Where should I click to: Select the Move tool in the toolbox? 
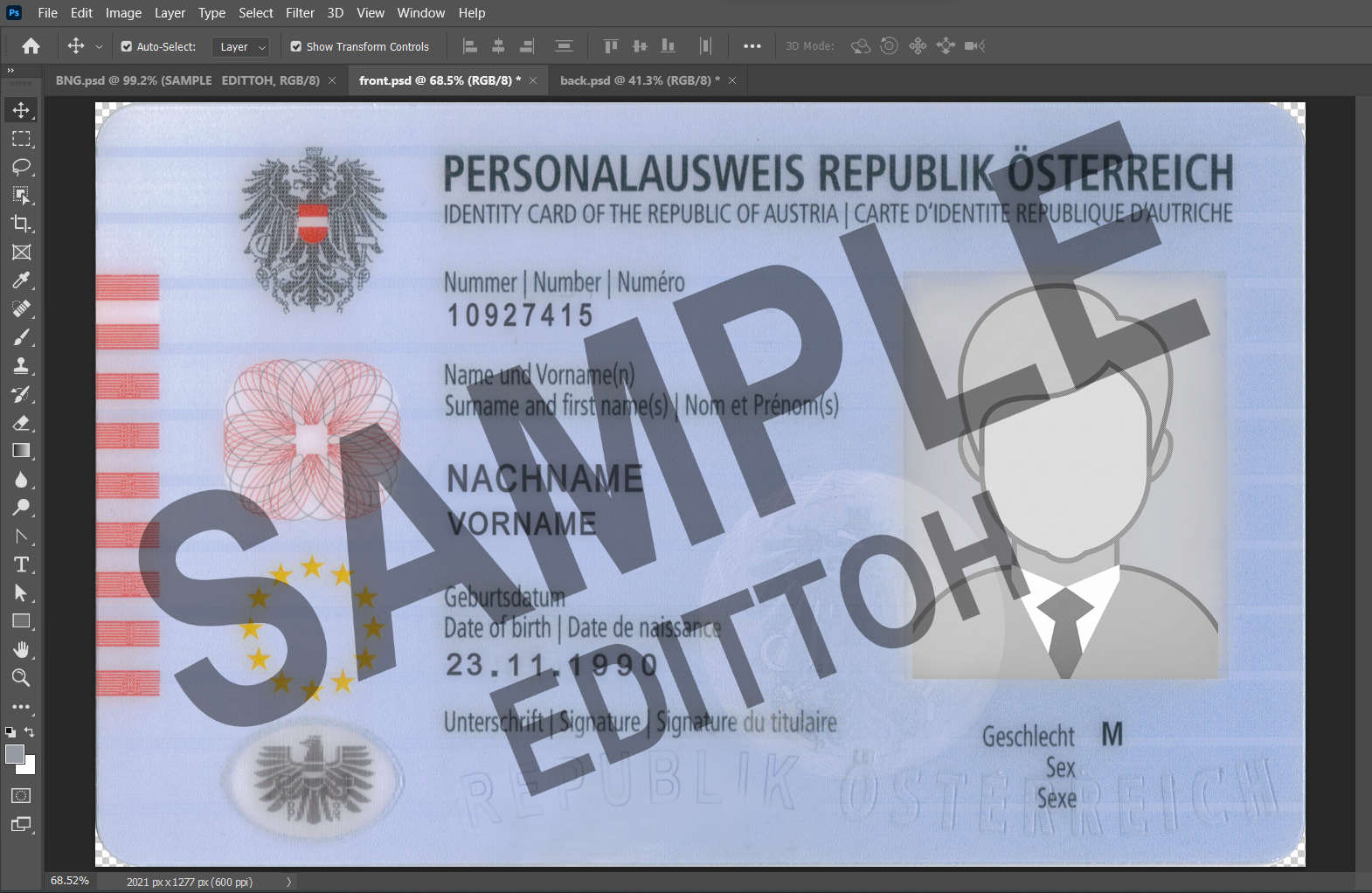21,110
